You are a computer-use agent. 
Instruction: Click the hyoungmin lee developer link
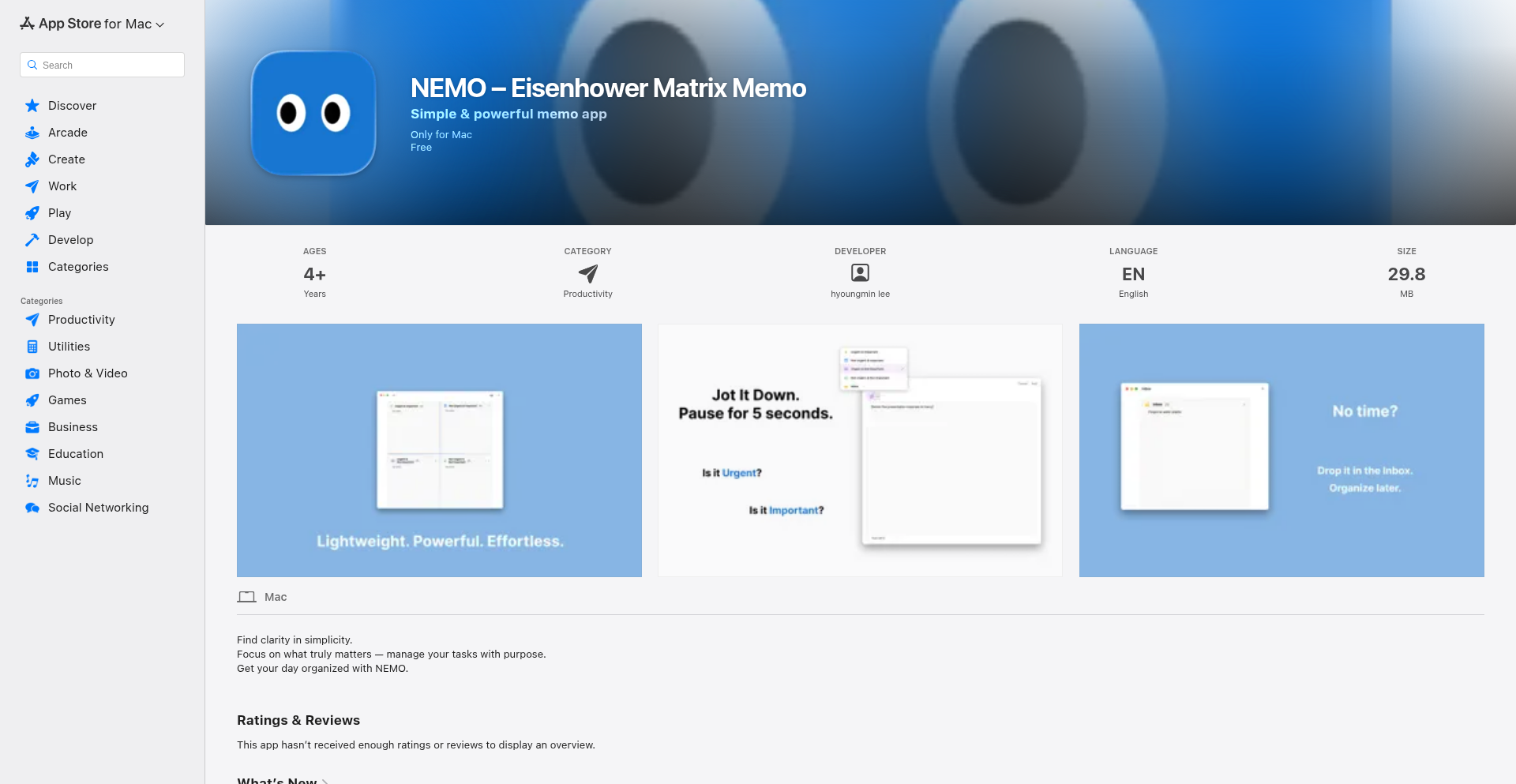(860, 294)
